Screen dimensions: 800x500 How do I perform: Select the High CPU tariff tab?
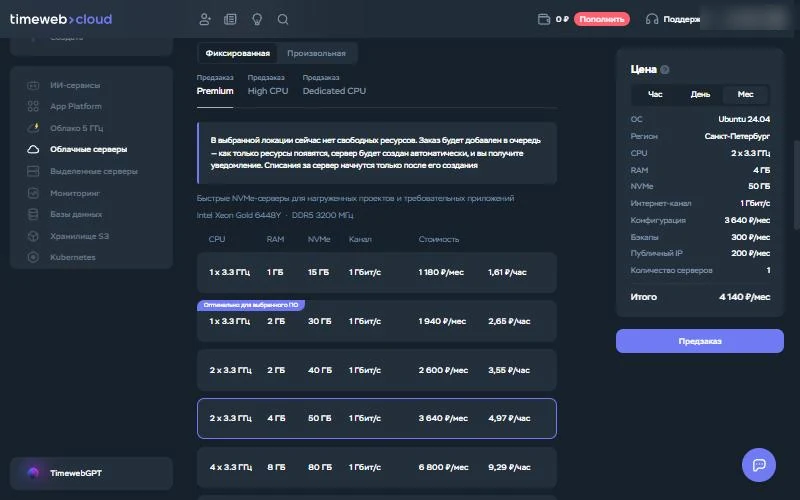(268, 91)
